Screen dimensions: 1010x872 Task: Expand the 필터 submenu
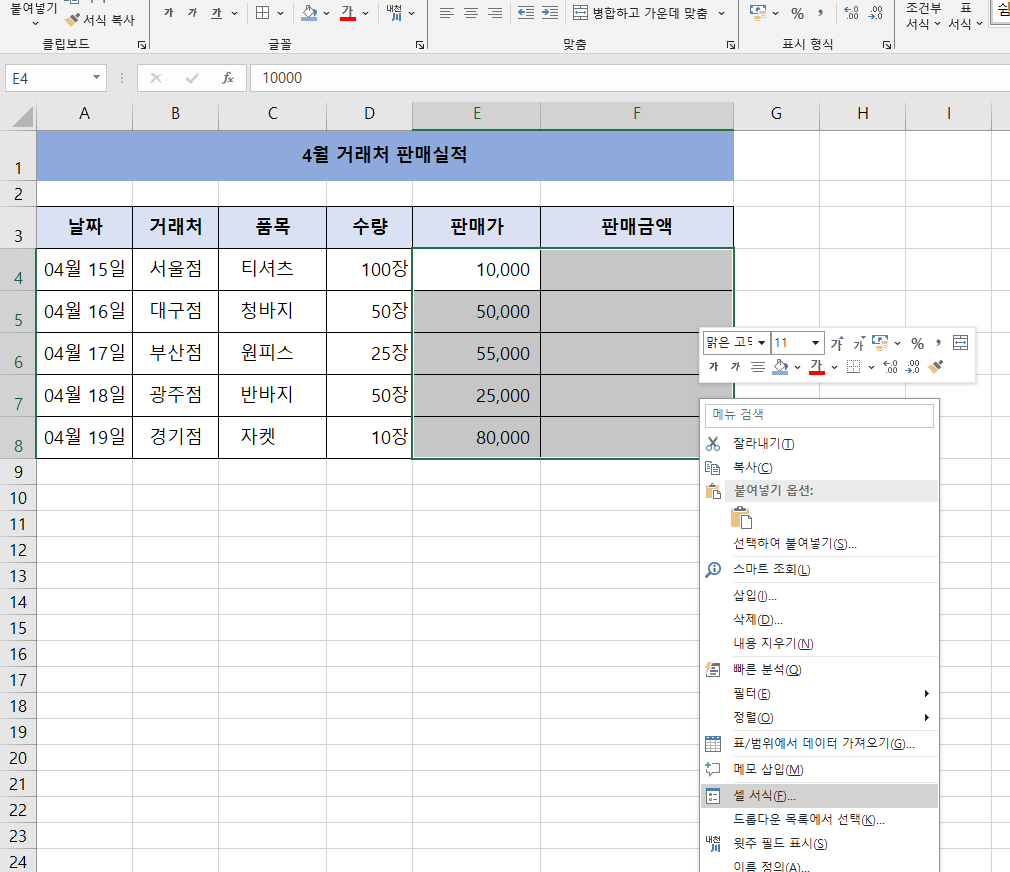[819, 694]
